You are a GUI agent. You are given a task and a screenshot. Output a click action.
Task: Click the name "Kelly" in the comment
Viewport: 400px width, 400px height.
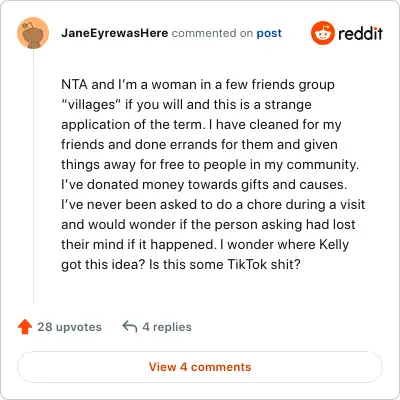click(334, 245)
